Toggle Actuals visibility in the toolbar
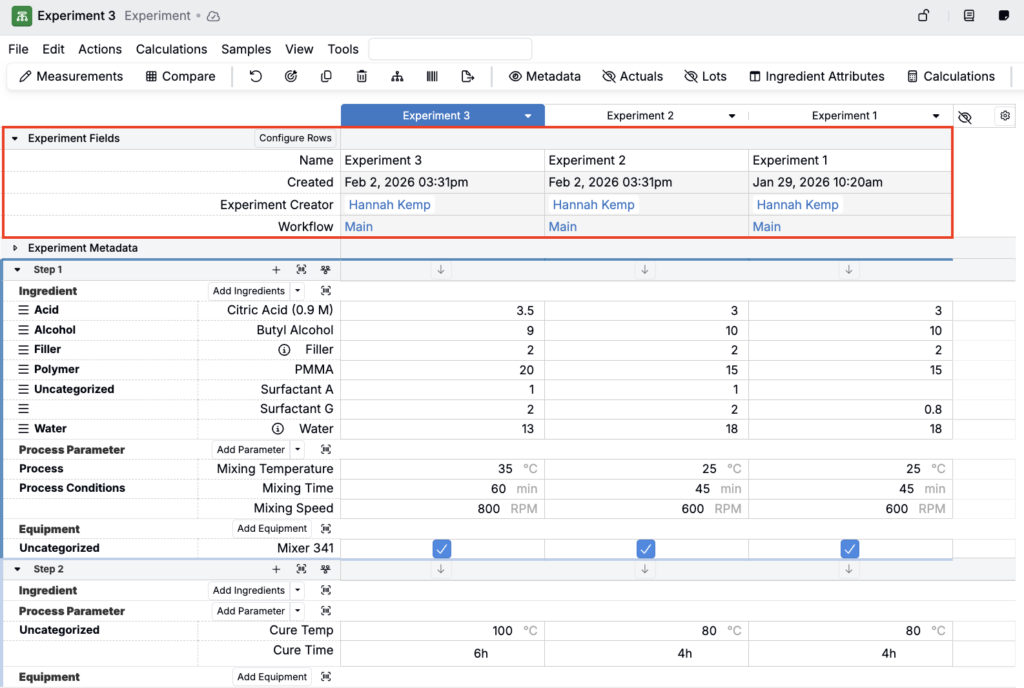The image size is (1024, 688). [632, 76]
